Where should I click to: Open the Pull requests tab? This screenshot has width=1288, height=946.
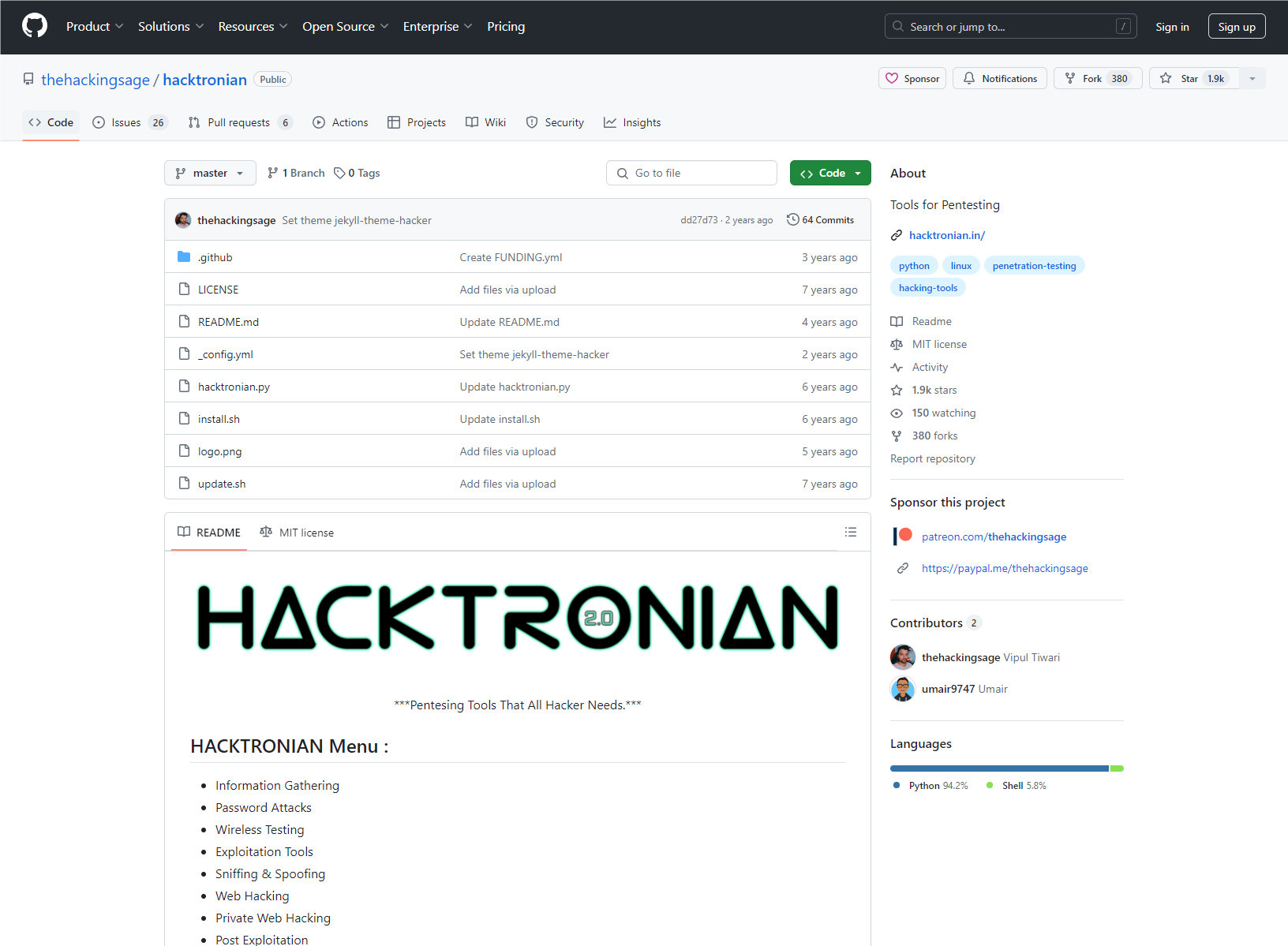click(x=241, y=122)
